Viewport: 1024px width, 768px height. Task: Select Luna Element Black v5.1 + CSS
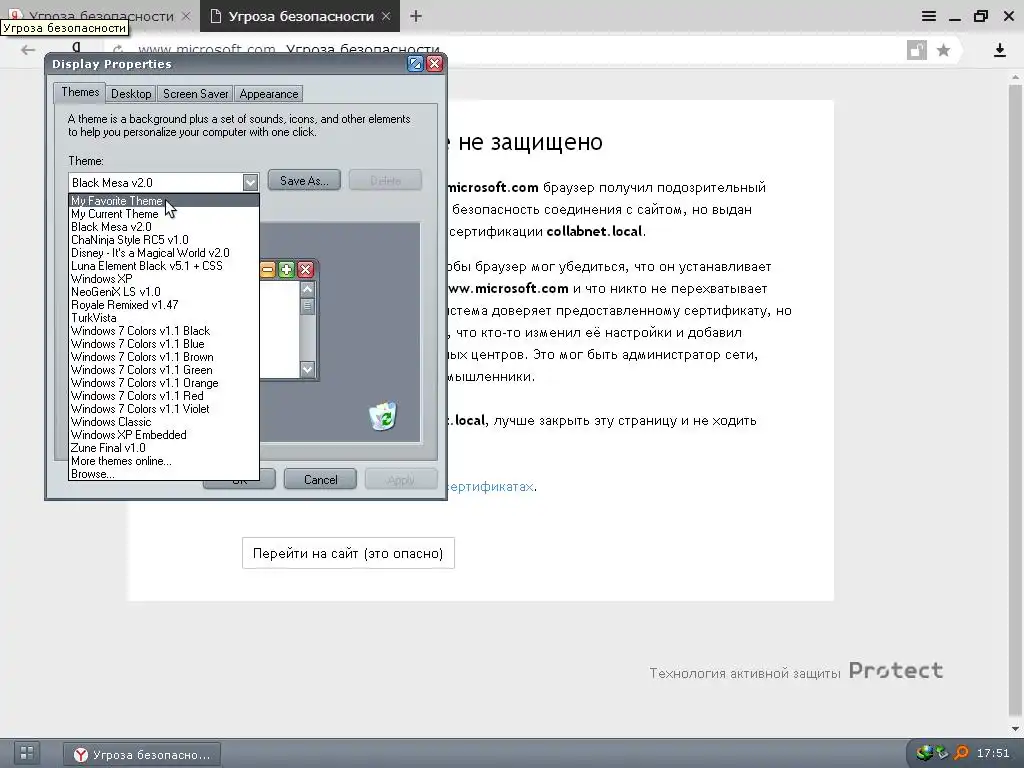tap(164, 266)
